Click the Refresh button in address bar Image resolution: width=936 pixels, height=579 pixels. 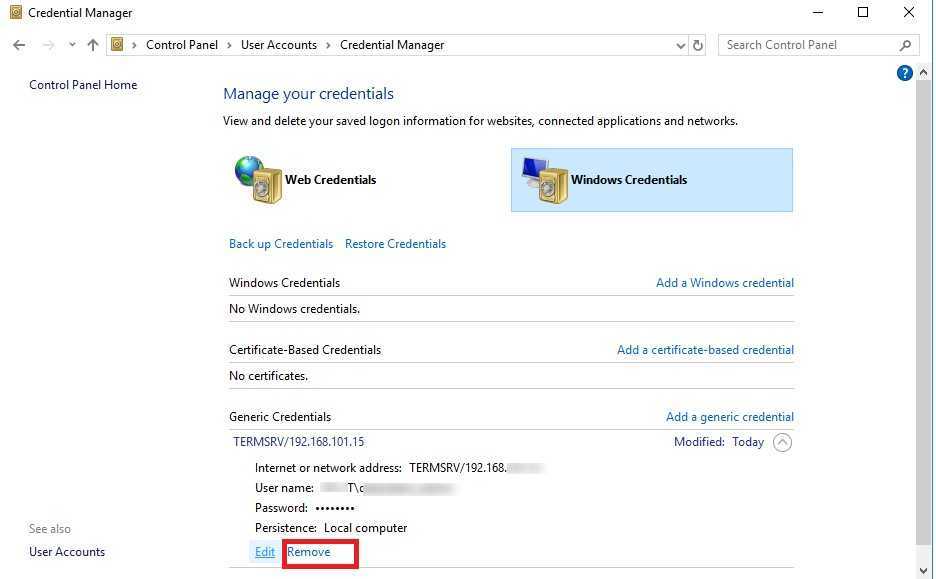point(698,45)
